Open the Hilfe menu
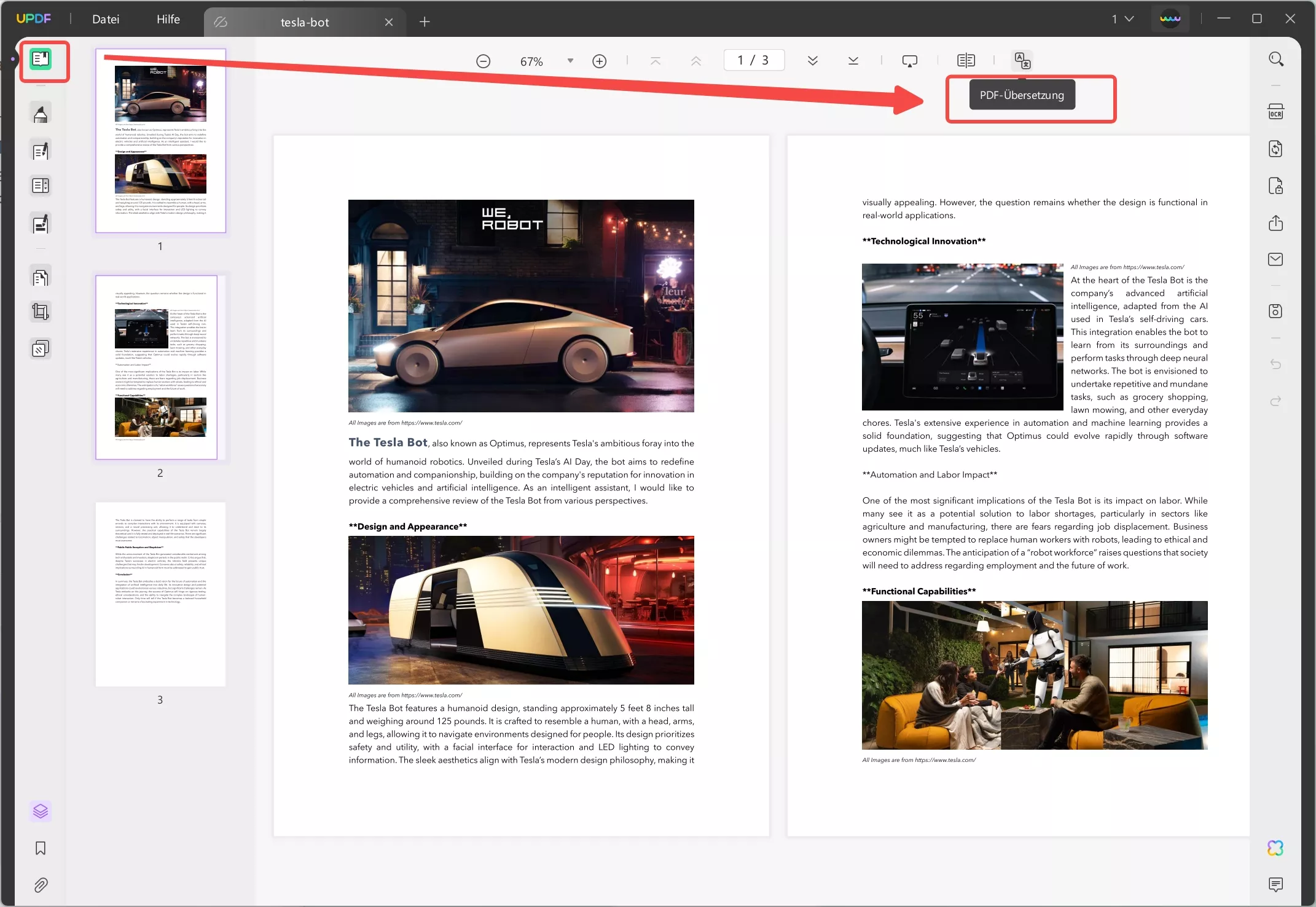Image resolution: width=1316 pixels, height=907 pixels. coord(168,20)
